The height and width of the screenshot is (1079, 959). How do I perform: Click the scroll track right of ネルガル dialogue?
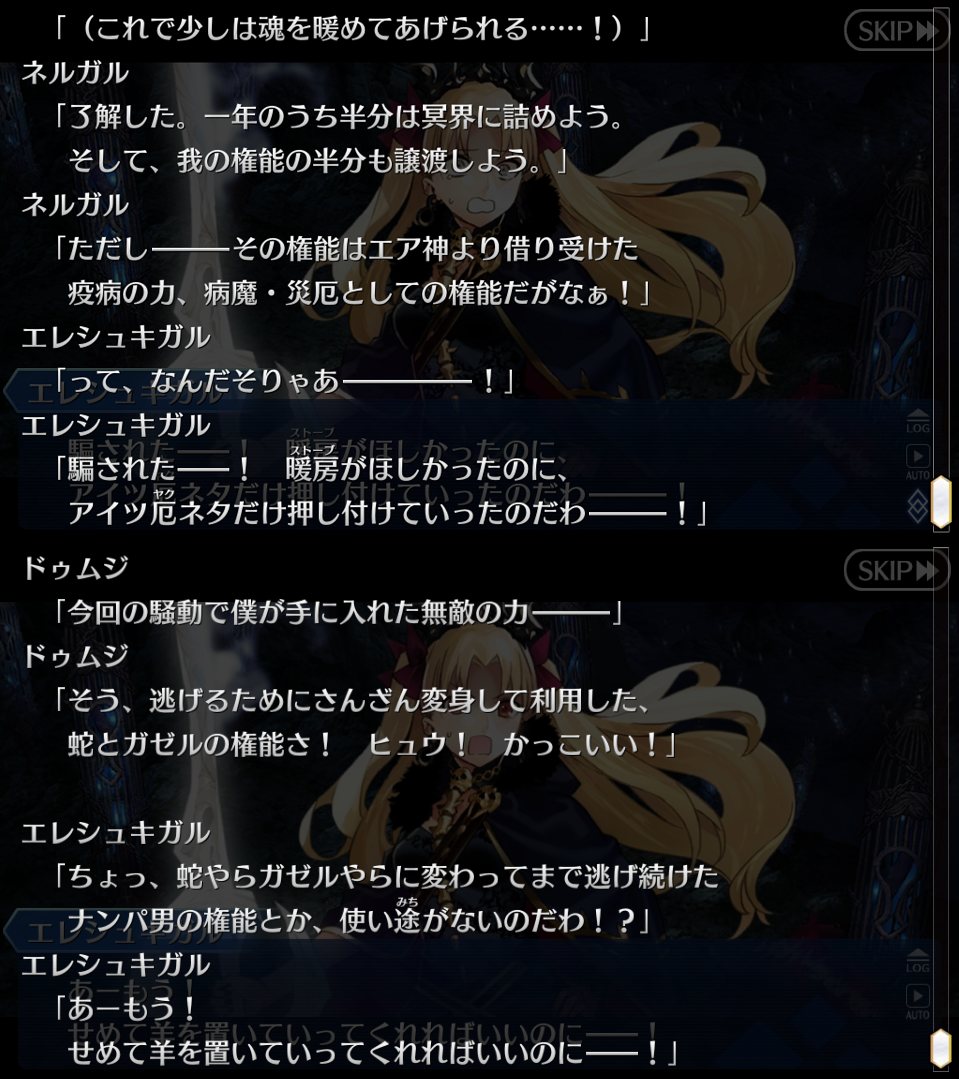coord(941,206)
